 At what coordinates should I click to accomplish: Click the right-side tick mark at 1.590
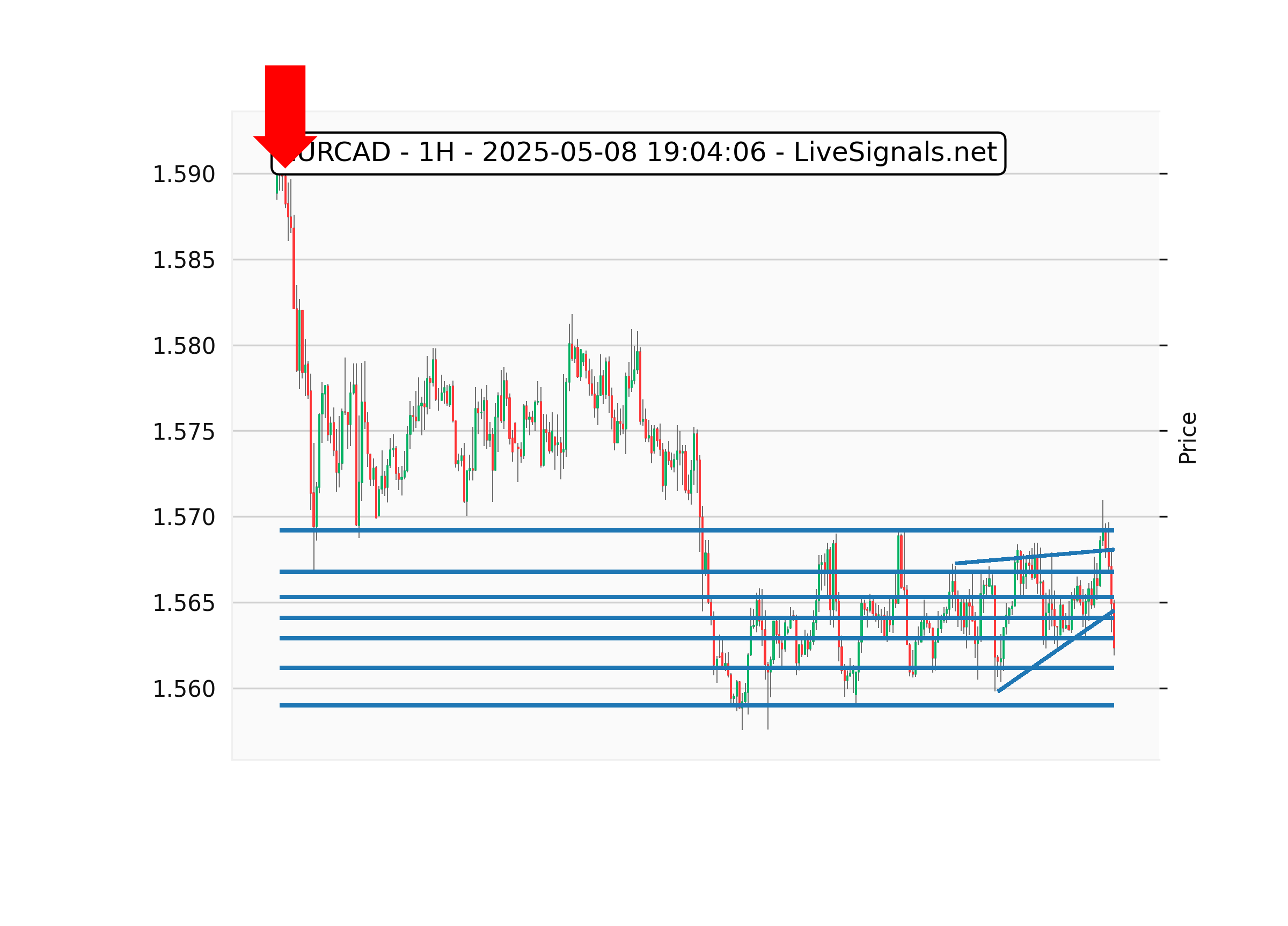[1163, 174]
